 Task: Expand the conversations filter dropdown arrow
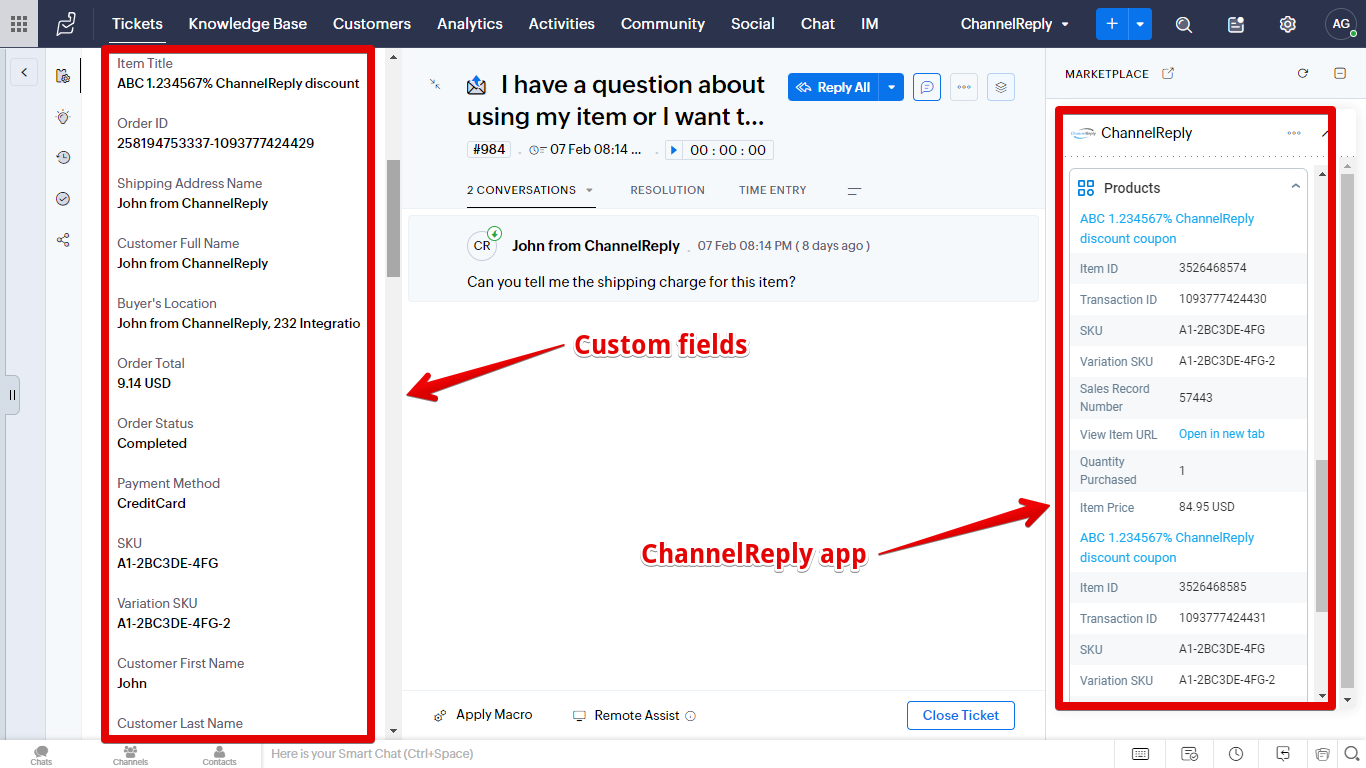coord(589,190)
